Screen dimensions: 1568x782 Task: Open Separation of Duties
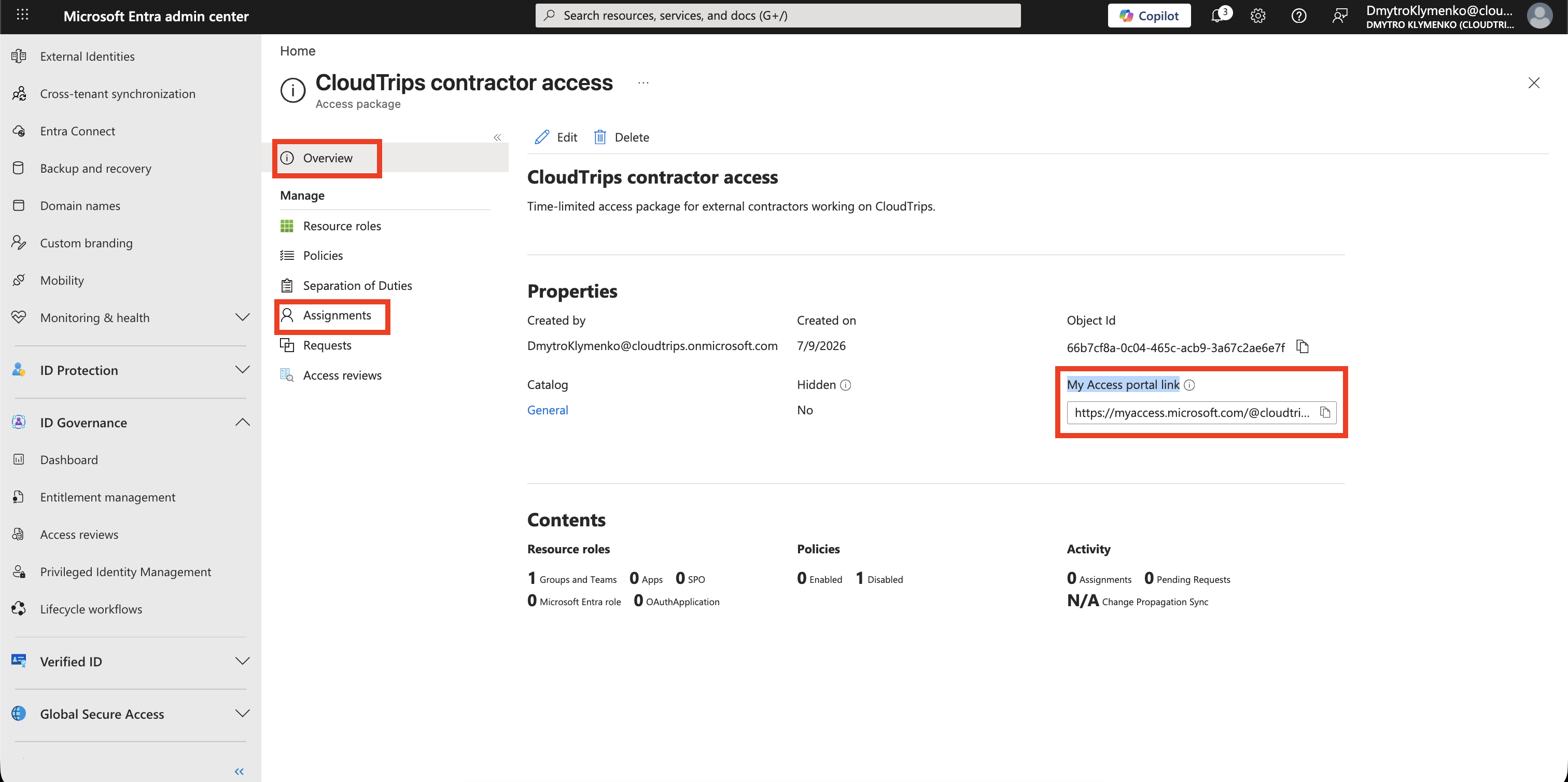357,285
